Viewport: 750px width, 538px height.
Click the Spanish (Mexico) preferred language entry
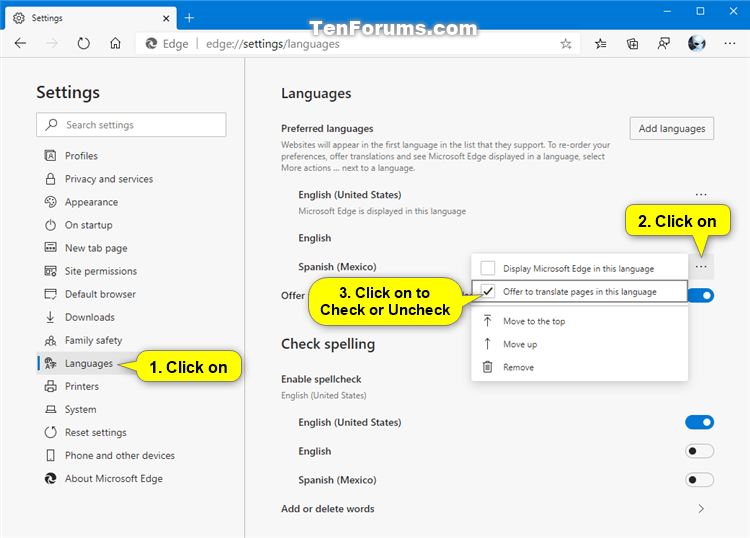(337, 267)
